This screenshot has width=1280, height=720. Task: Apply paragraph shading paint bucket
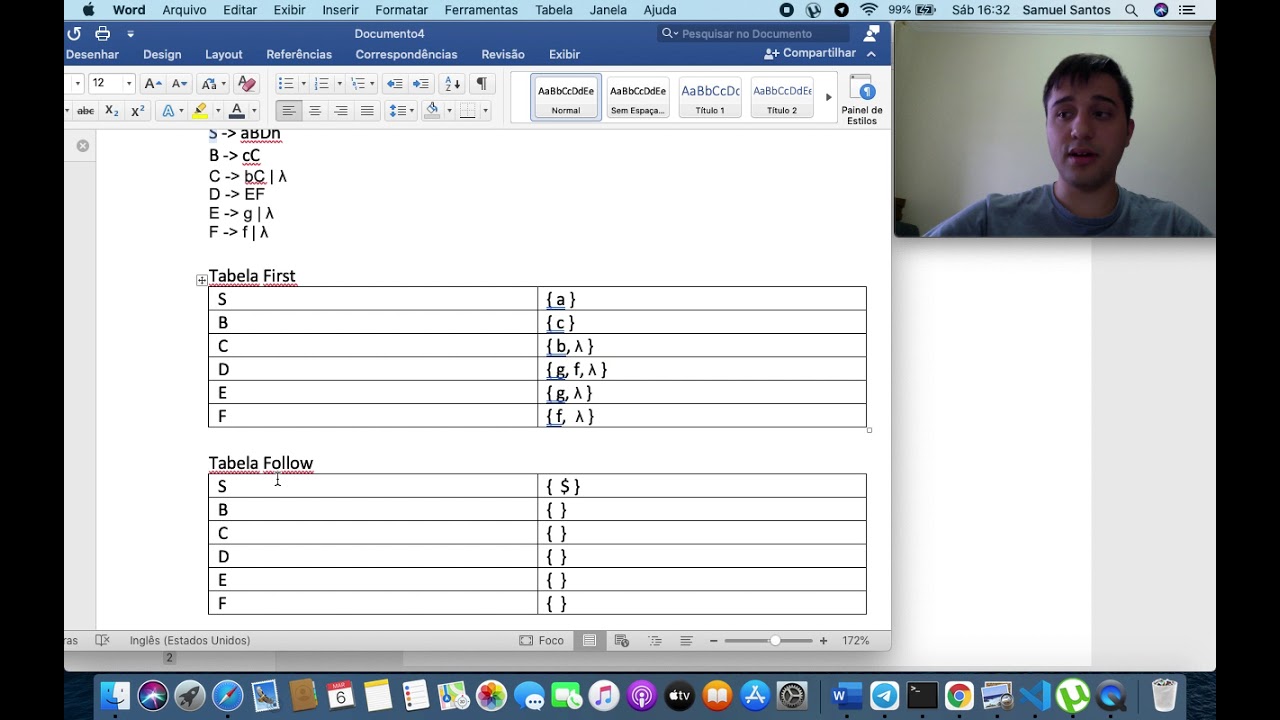tap(432, 110)
